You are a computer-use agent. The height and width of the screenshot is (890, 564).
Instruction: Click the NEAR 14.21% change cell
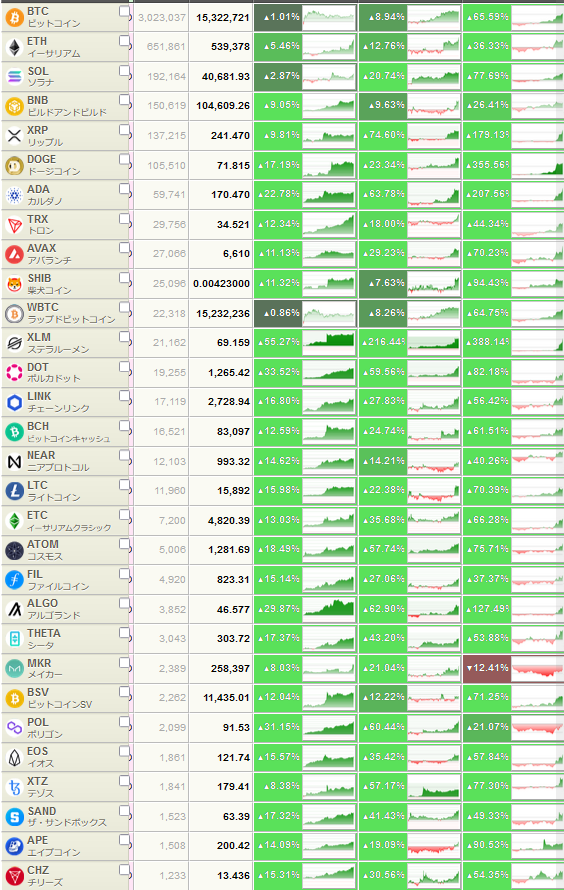[x=383, y=461]
